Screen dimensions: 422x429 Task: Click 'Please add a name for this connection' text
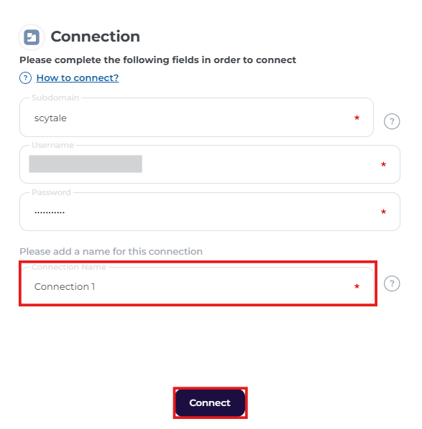[x=111, y=251]
